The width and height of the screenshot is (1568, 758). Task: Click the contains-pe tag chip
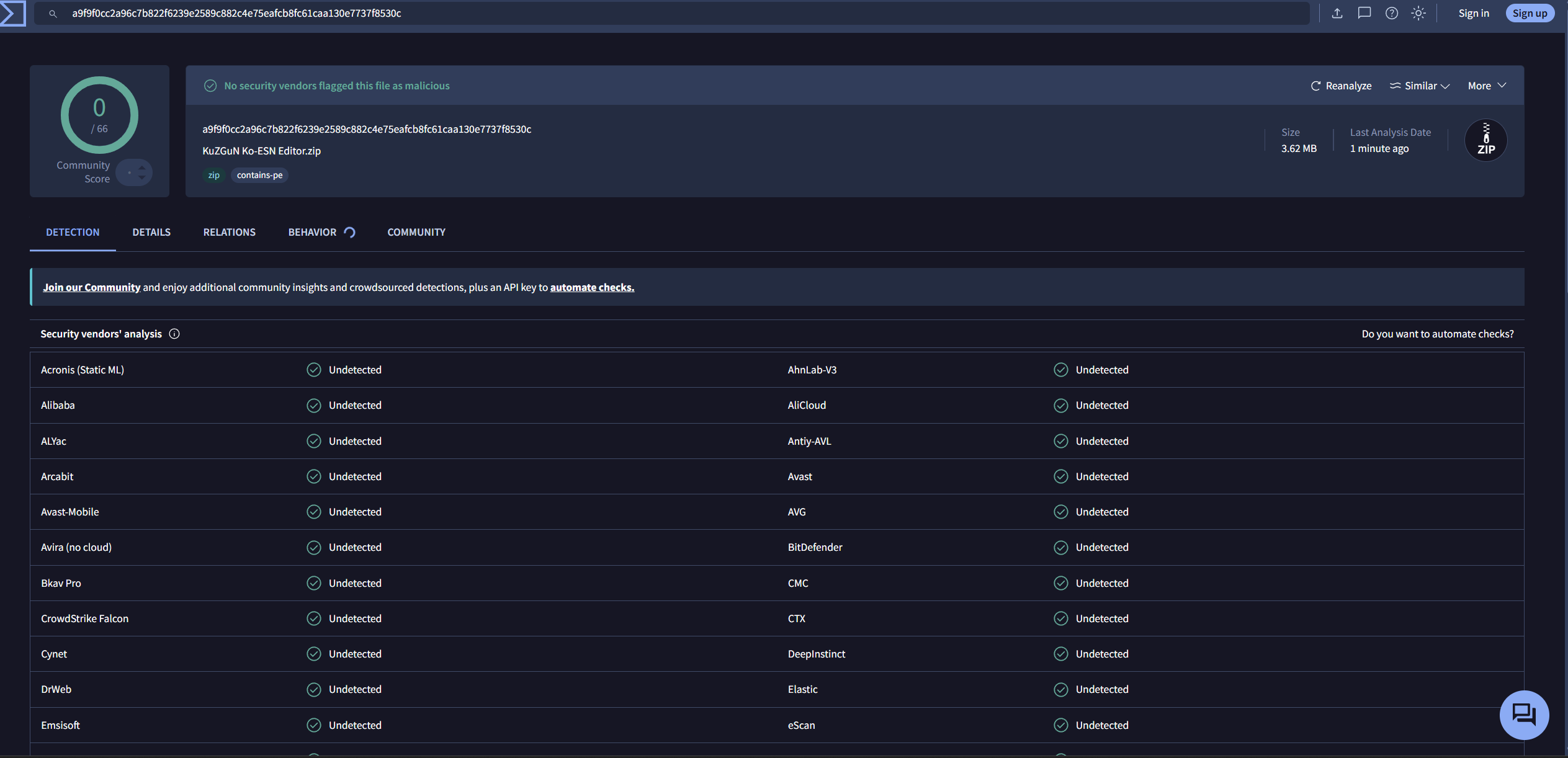click(259, 175)
